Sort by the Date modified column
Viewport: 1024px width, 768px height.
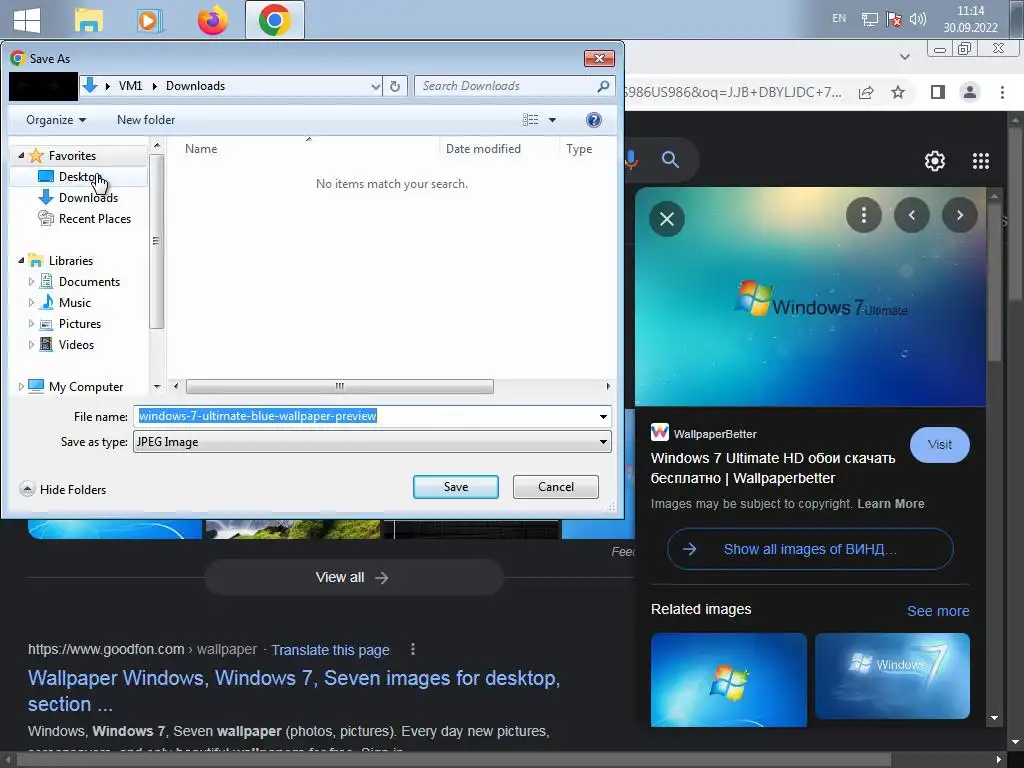[x=483, y=149]
